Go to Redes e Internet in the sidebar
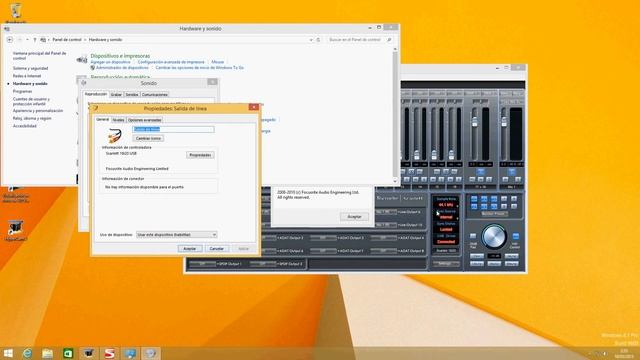Image resolution: width=640 pixels, height=360 pixels. point(27,76)
